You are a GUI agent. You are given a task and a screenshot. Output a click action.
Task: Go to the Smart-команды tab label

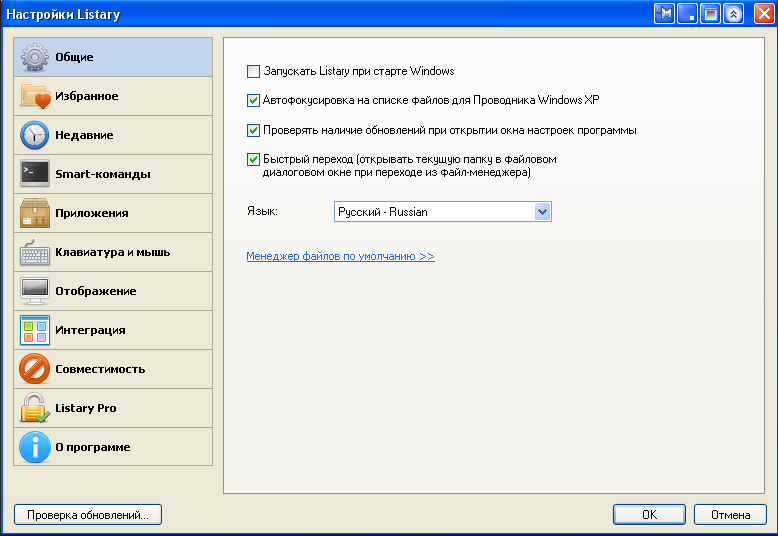pos(103,174)
